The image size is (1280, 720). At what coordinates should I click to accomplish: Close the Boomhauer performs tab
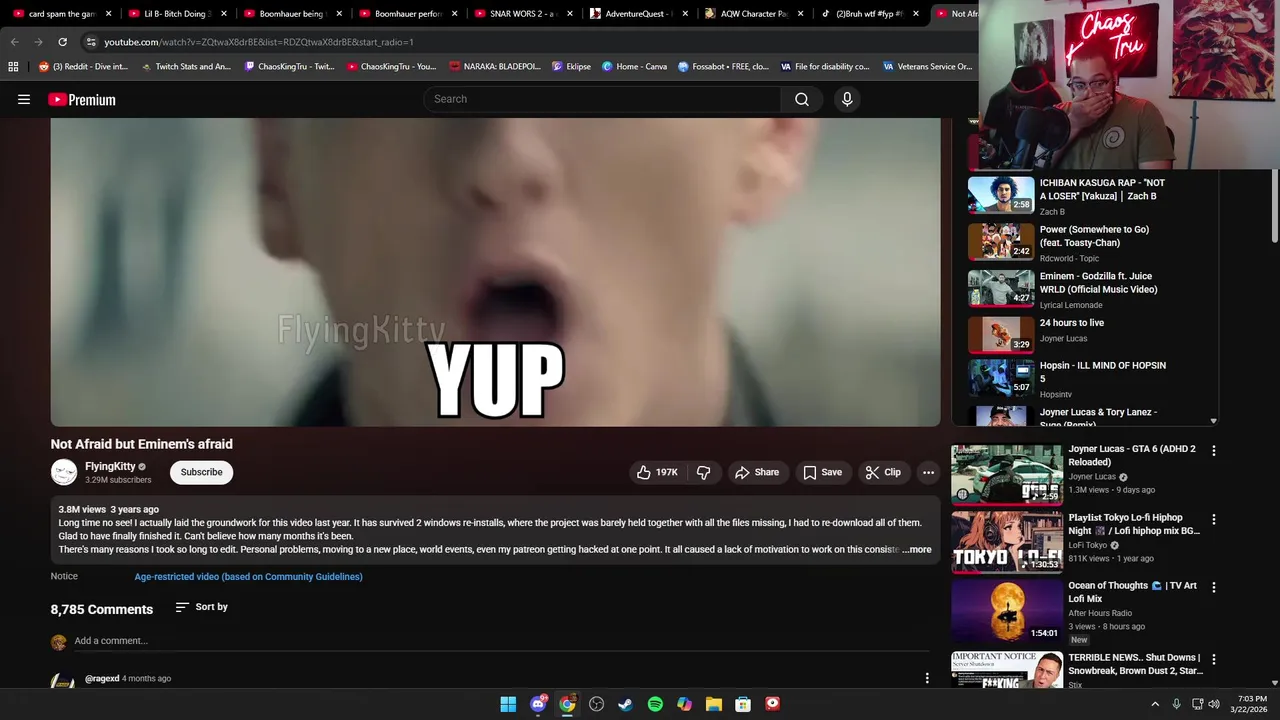[454, 14]
